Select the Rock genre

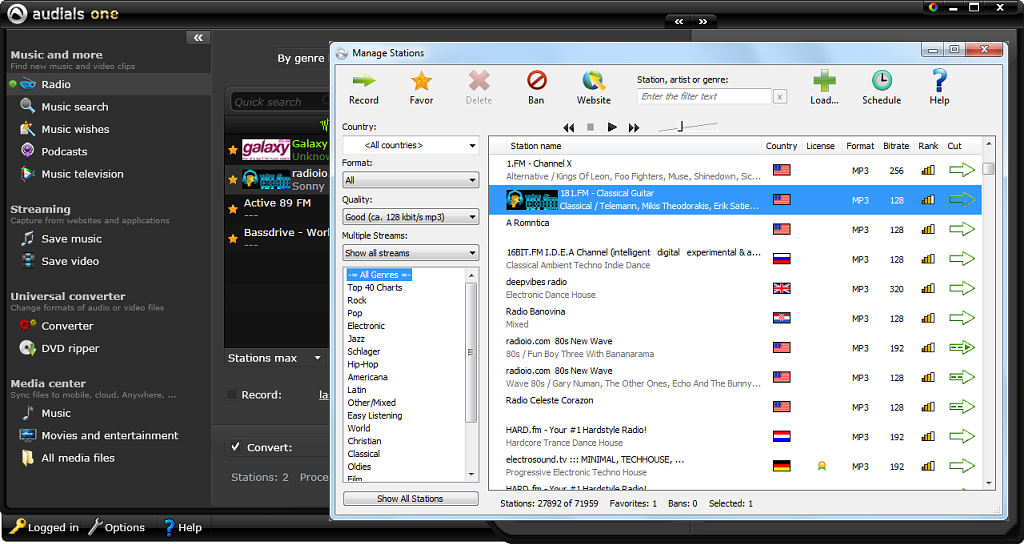point(357,300)
